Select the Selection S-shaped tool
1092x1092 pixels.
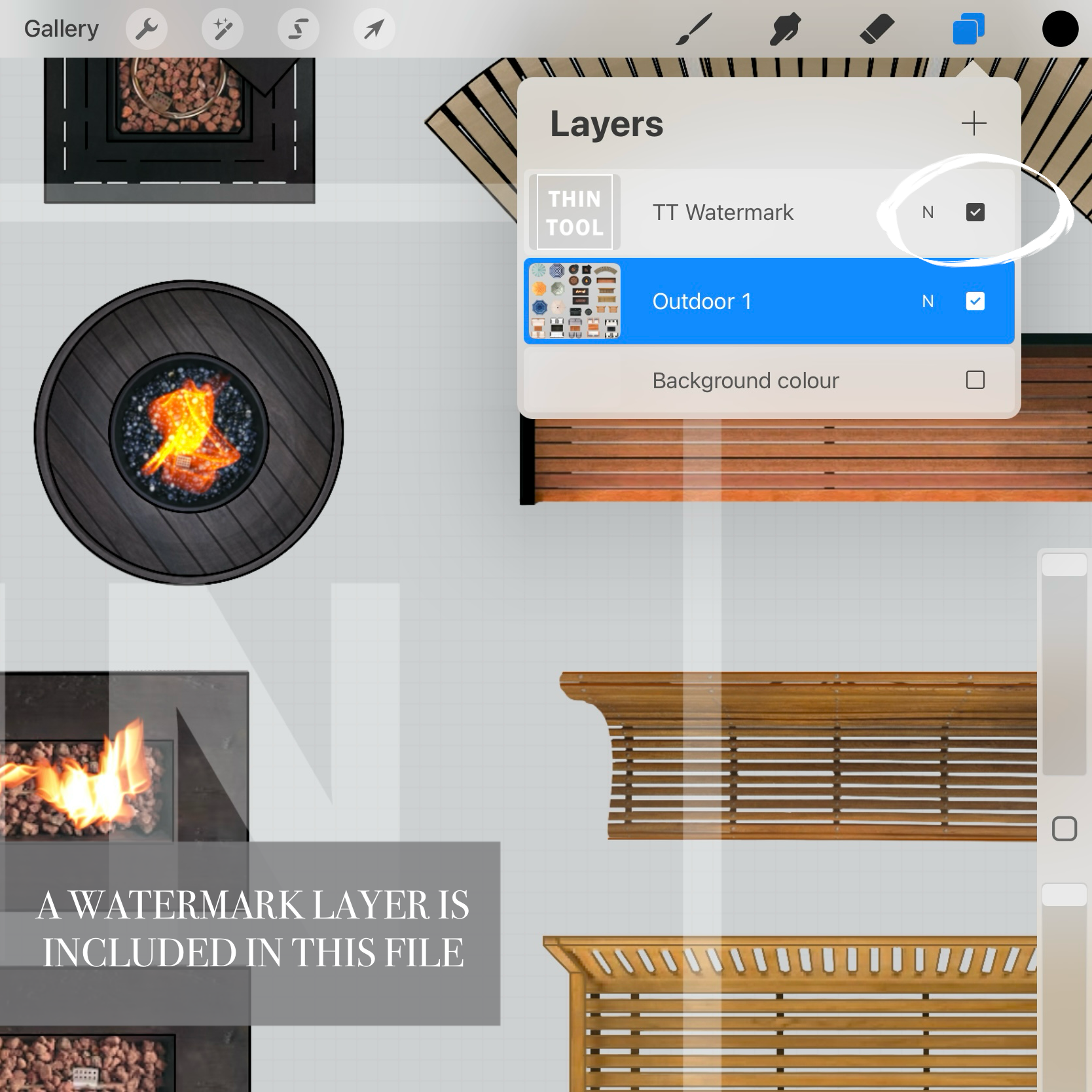click(299, 29)
